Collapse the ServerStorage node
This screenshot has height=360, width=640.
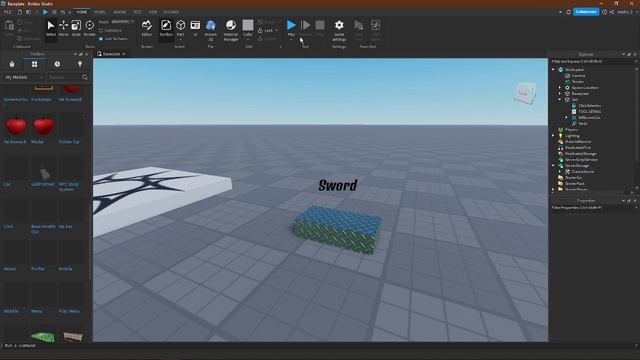[x=553, y=166]
